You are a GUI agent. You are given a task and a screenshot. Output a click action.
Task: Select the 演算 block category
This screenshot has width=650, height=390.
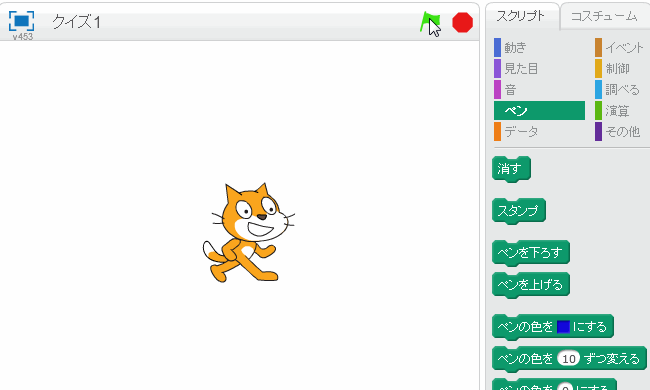tap(617, 111)
